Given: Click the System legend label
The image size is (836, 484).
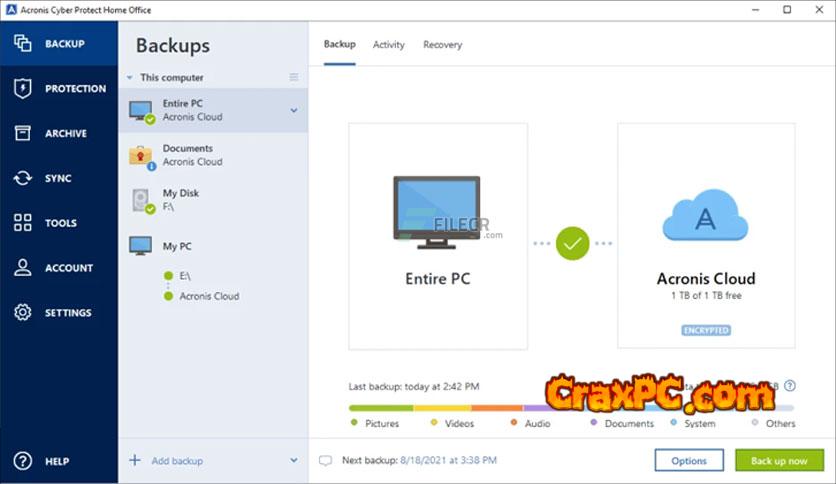Looking at the screenshot, I should pos(700,423).
